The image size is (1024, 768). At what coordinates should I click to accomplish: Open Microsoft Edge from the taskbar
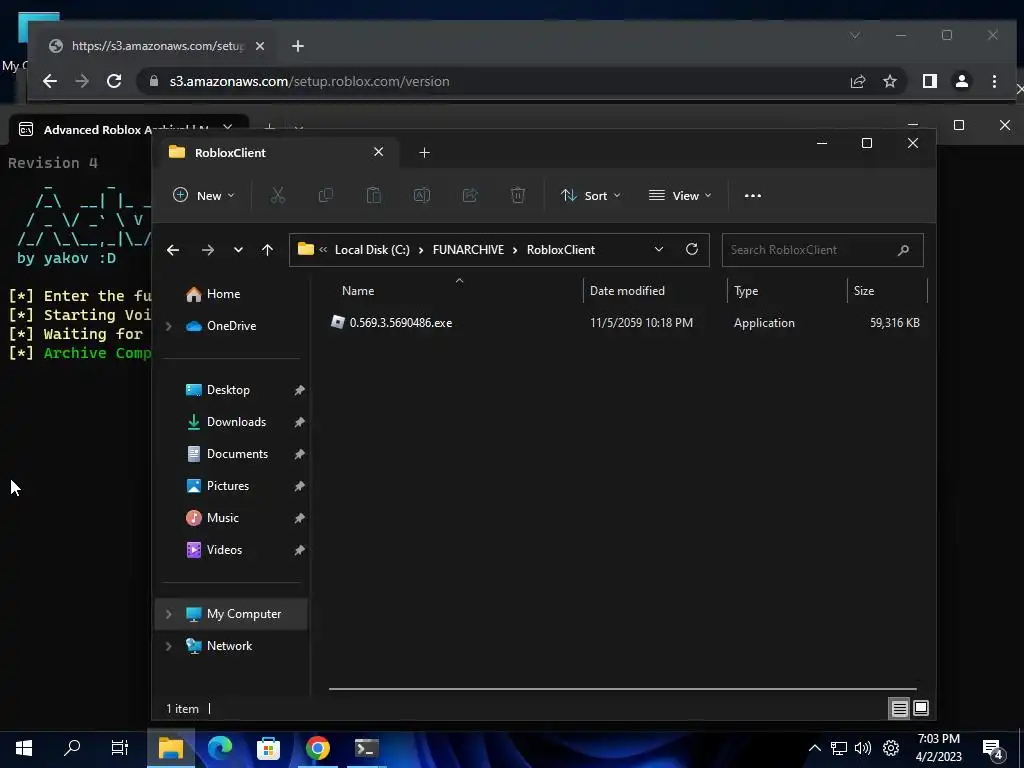220,748
